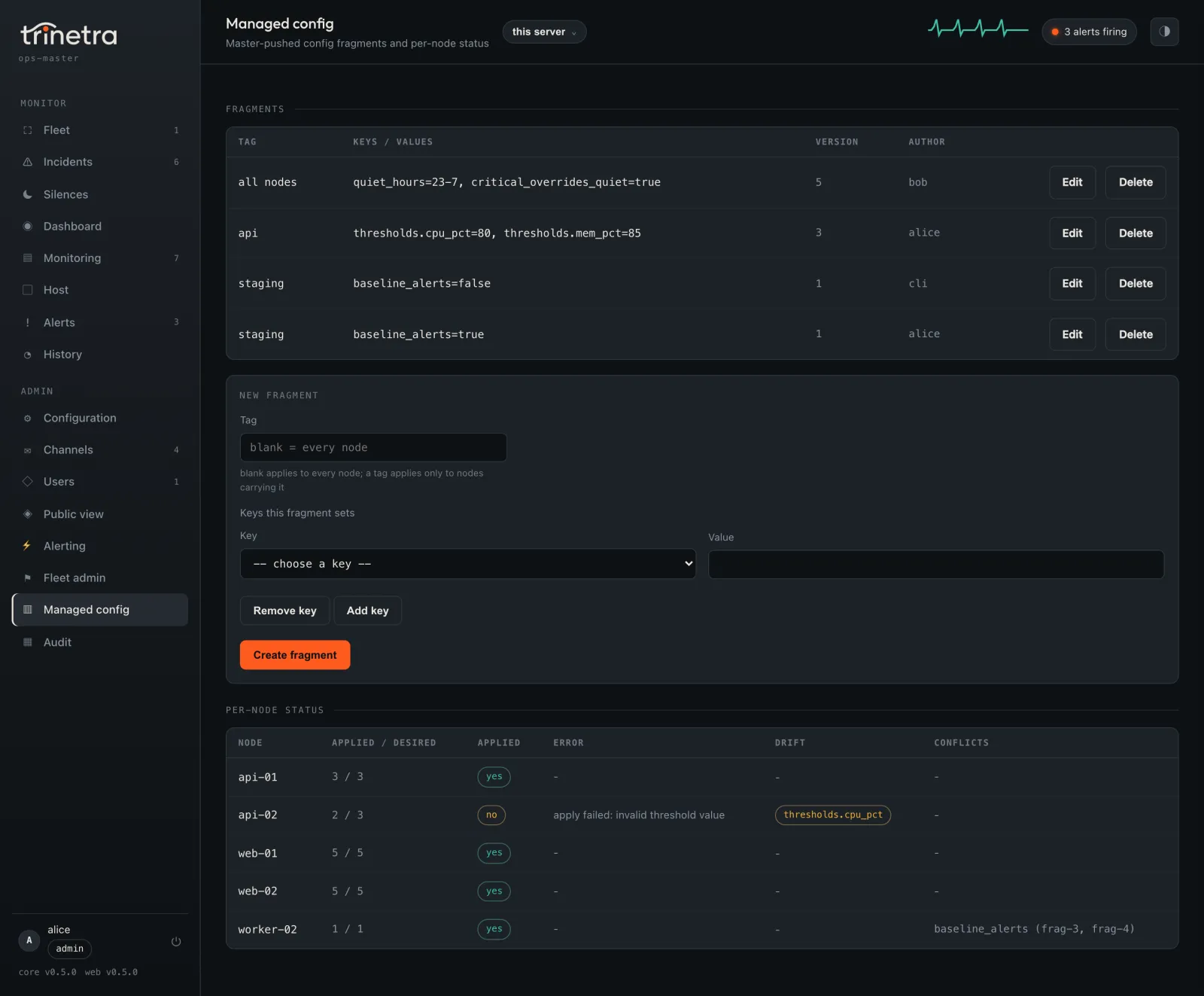This screenshot has width=1204, height=996.
Task: Focus the Value input field
Action: (936, 565)
